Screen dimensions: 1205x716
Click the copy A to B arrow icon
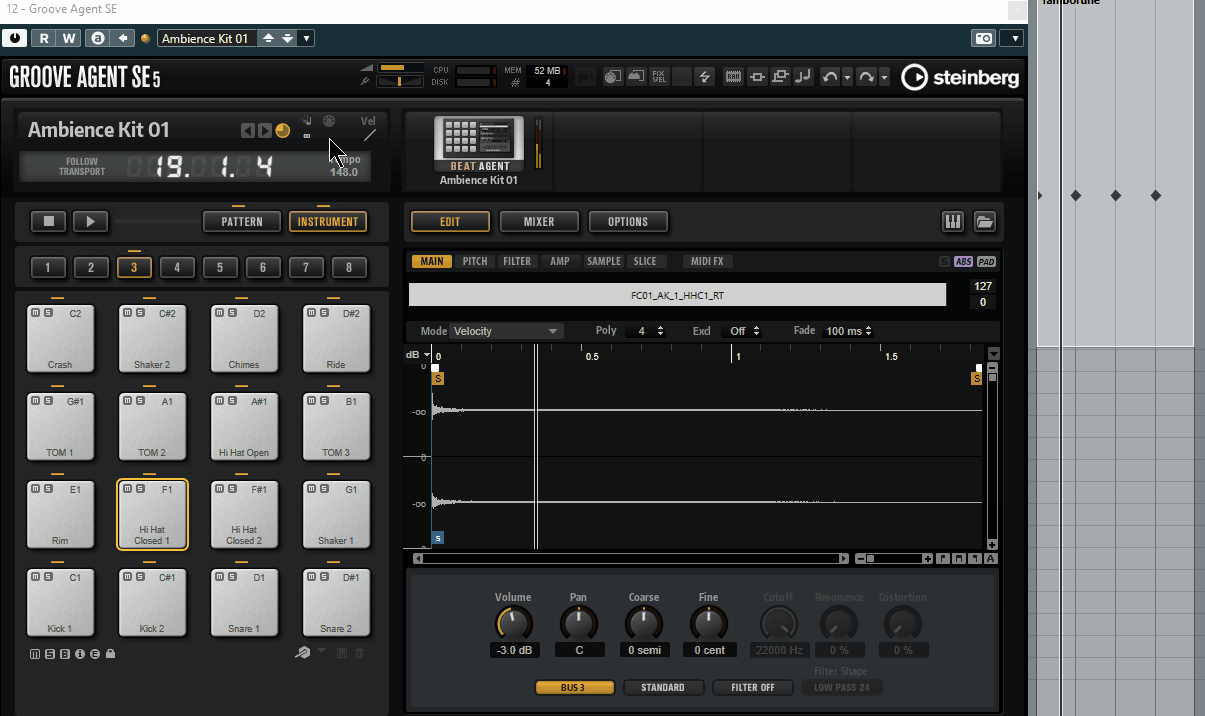(123, 38)
